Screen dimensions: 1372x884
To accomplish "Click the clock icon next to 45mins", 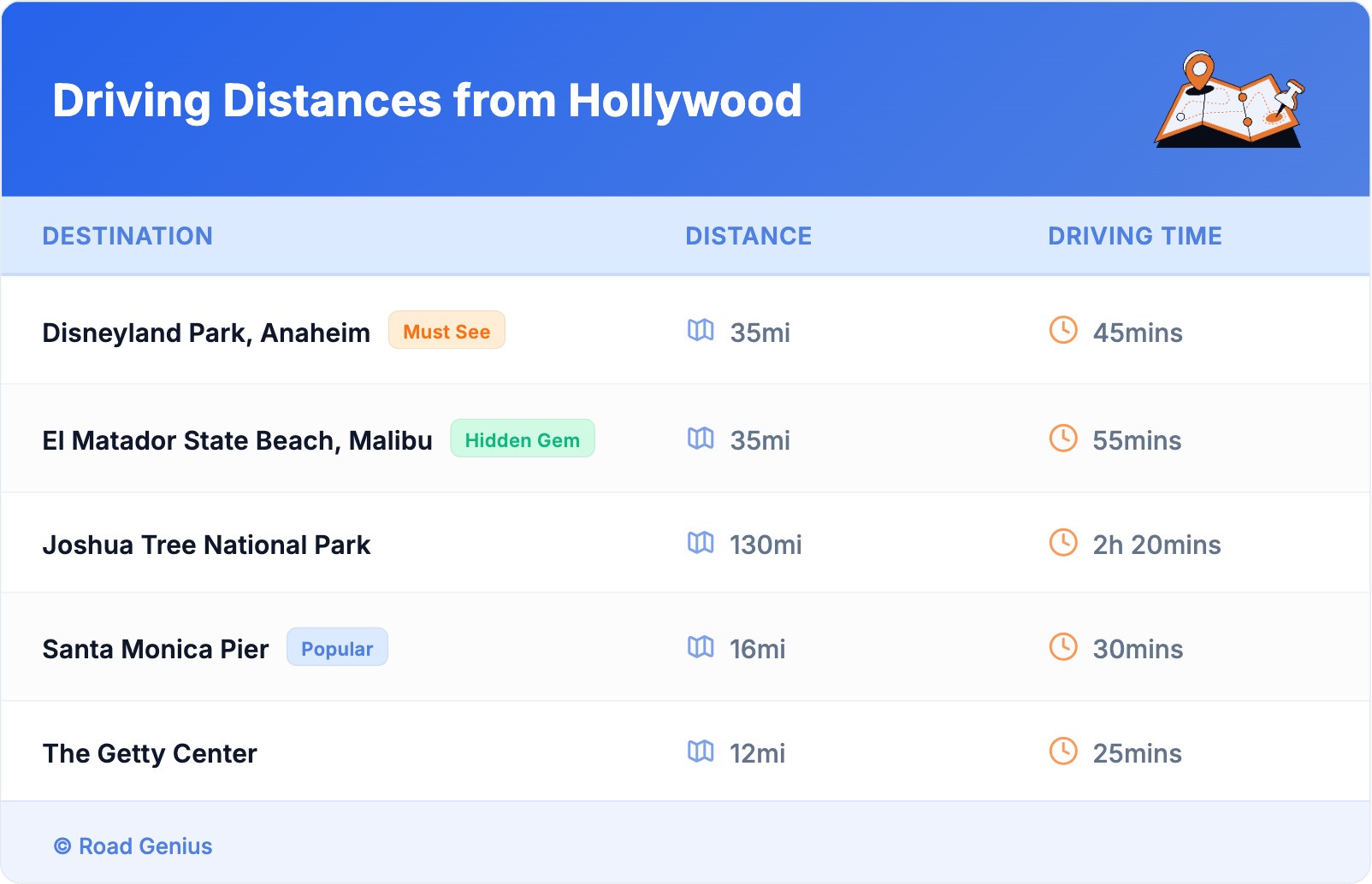I will (1063, 330).
